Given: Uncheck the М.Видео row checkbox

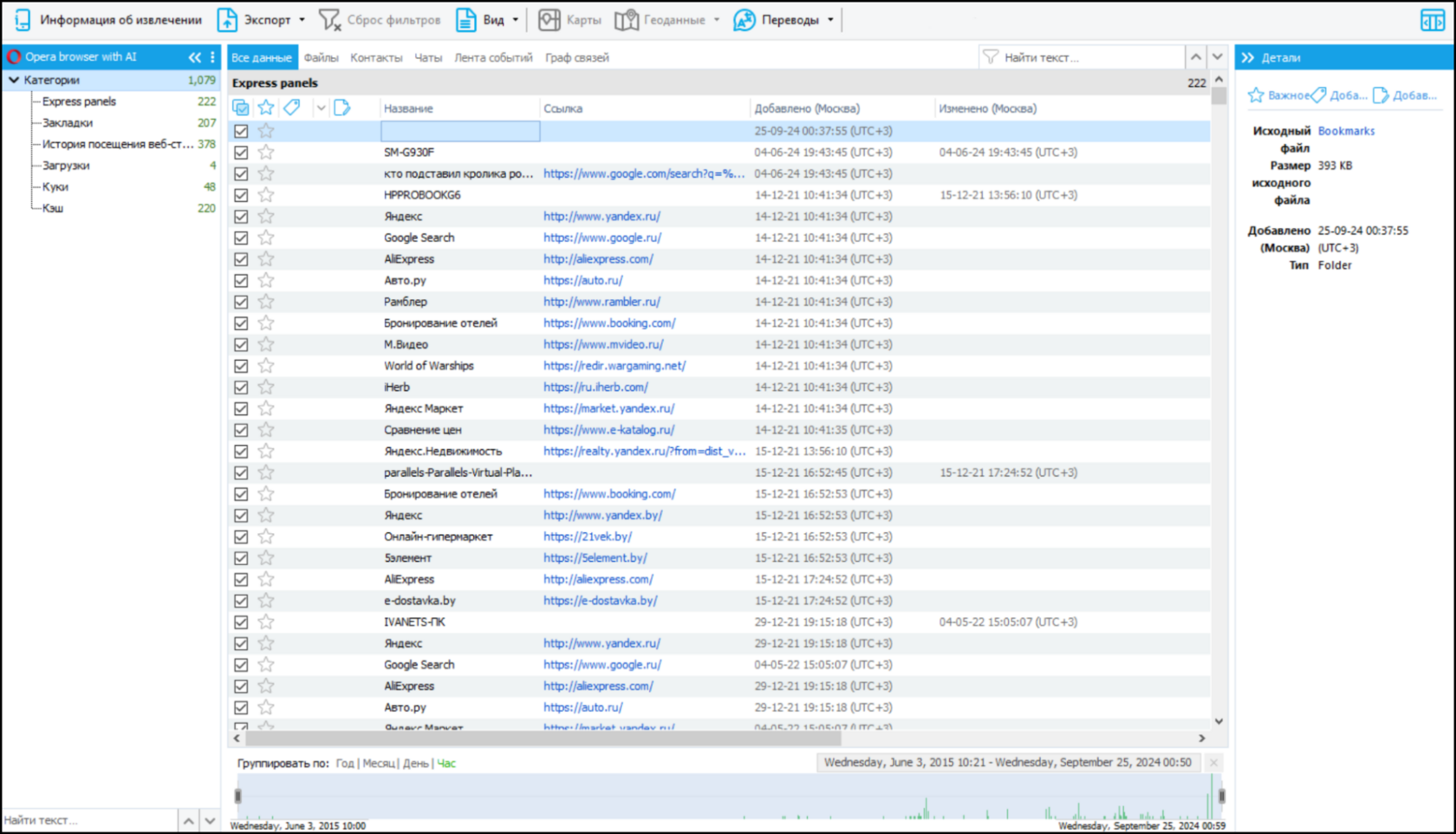Looking at the screenshot, I should pyautogui.click(x=241, y=345).
